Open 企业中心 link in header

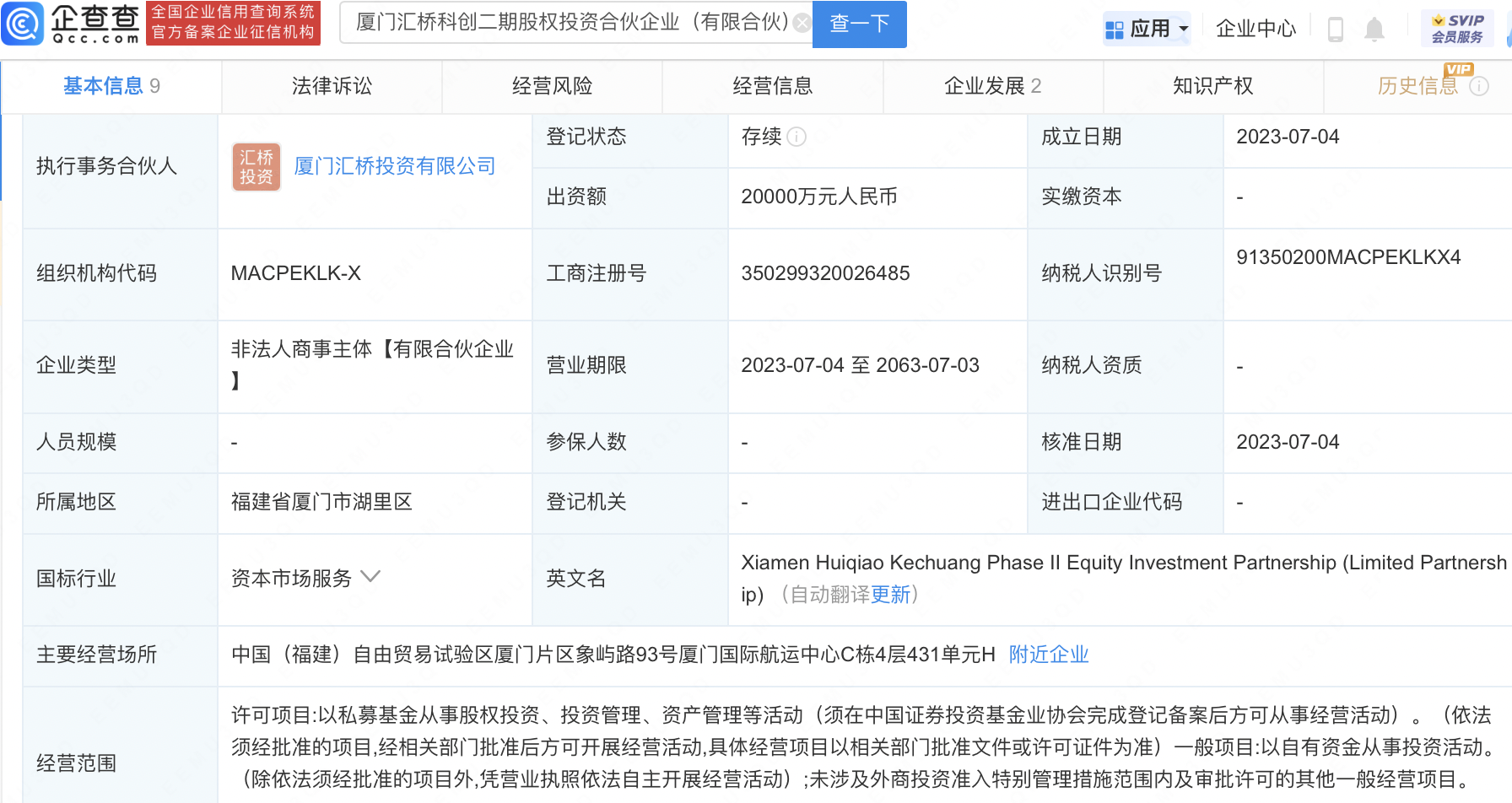1255,29
